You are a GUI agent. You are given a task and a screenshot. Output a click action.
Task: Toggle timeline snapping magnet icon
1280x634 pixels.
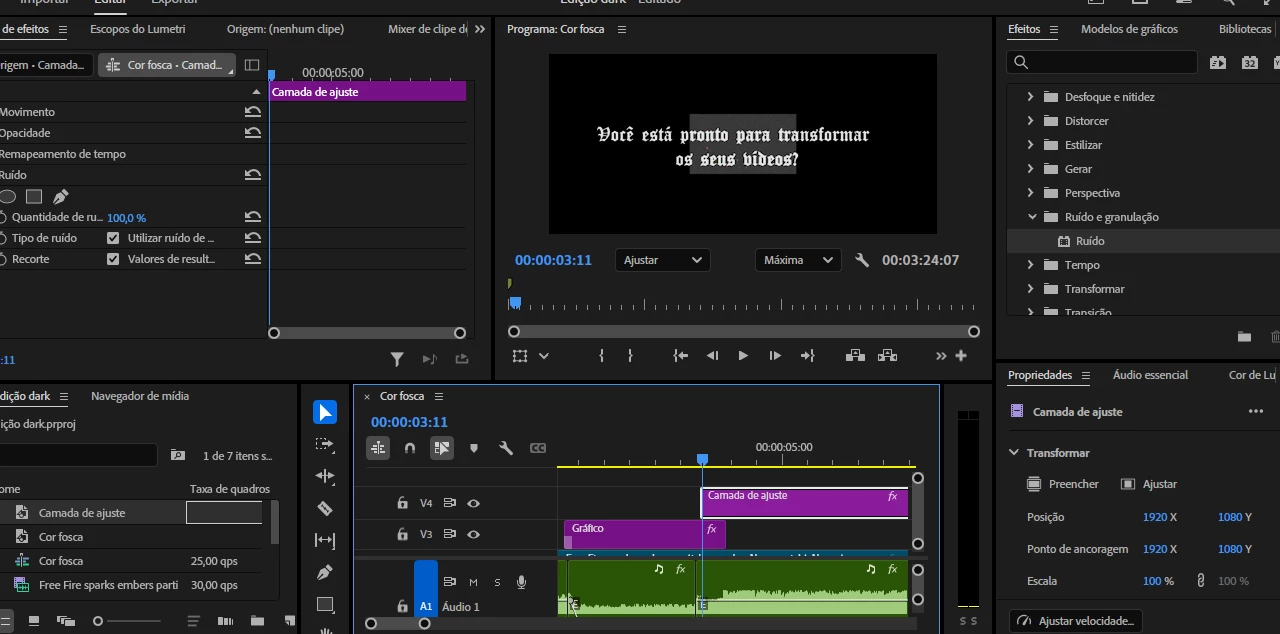click(410, 448)
